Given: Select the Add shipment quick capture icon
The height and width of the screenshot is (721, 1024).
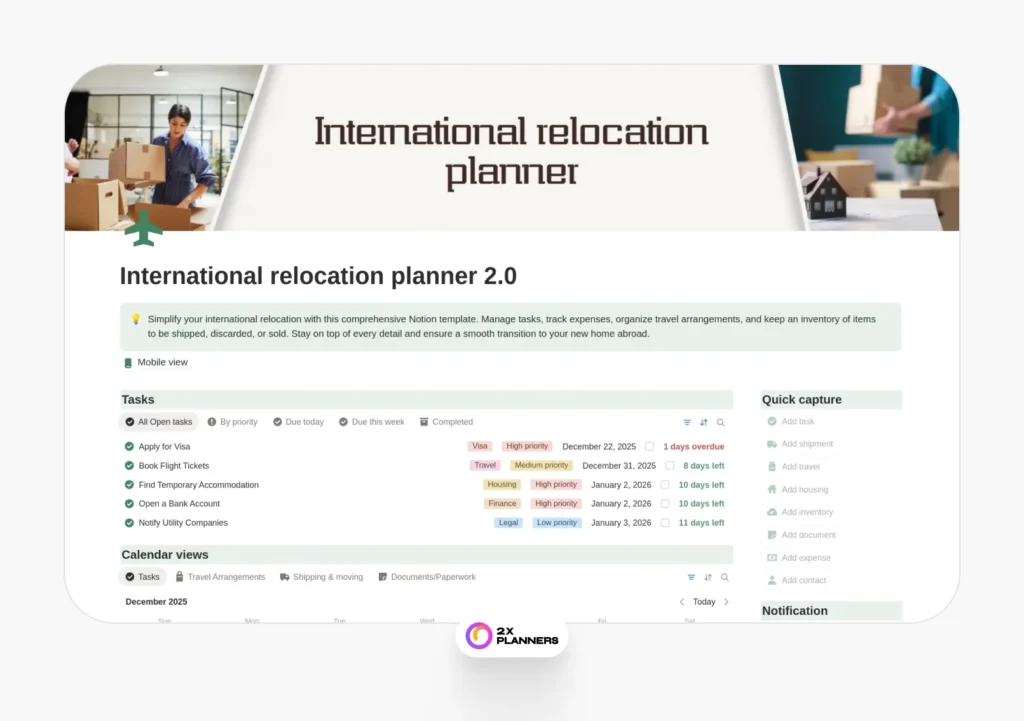Looking at the screenshot, I should click(x=772, y=444).
